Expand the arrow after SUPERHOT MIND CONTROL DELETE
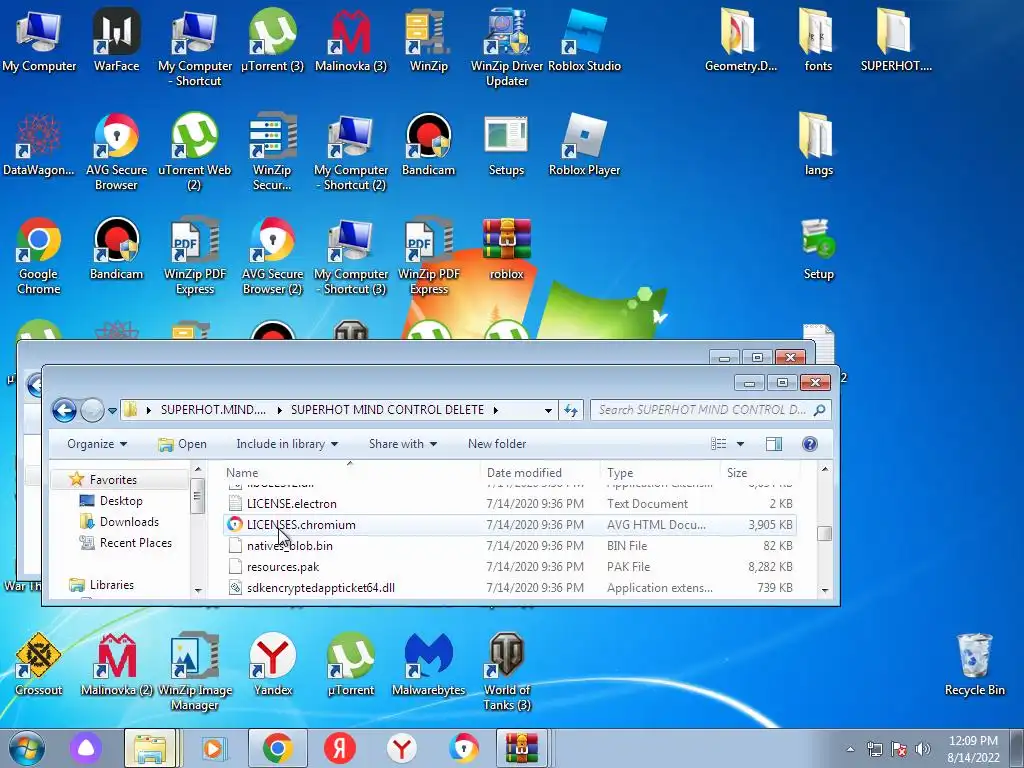 (496, 410)
